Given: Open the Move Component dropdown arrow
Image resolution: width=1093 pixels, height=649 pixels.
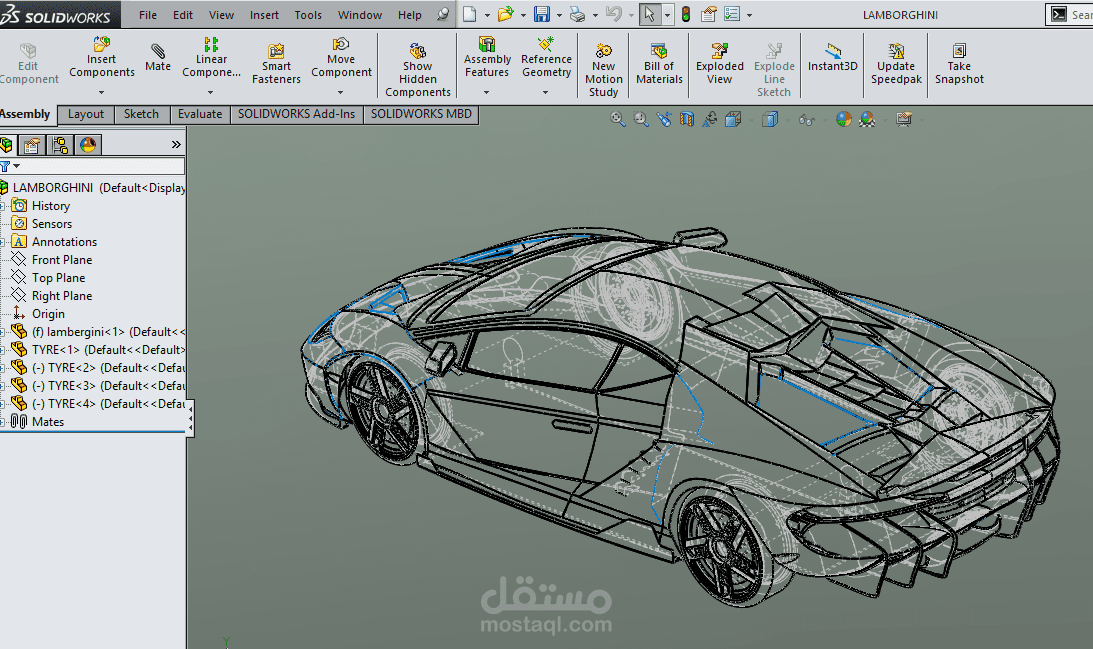Looking at the screenshot, I should pos(340,92).
